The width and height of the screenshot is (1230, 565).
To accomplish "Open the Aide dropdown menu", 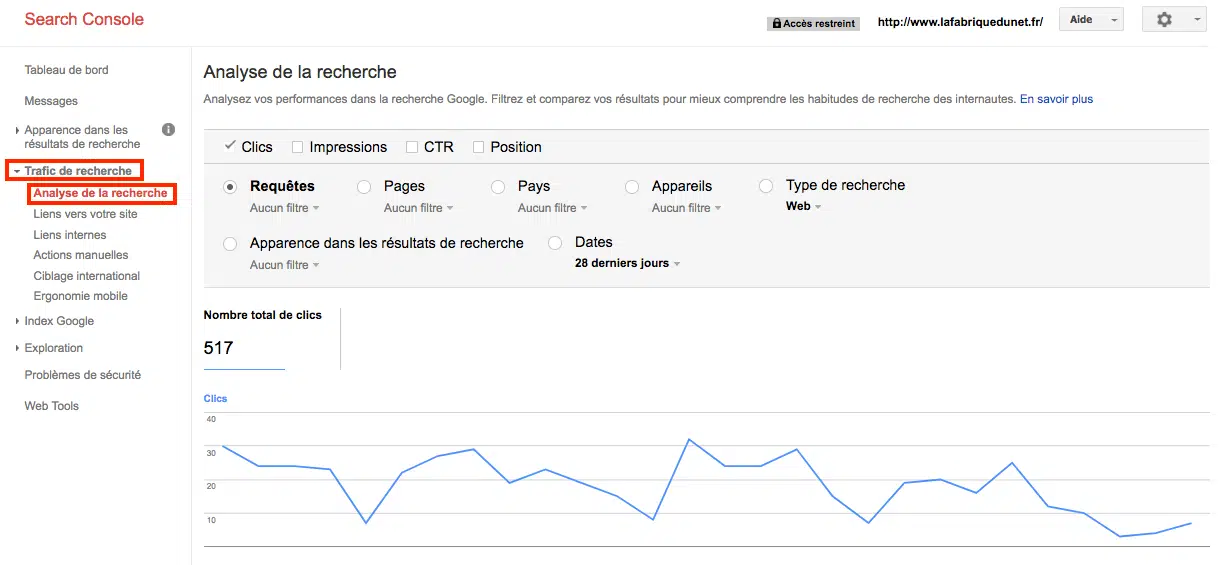I will 1089,20.
